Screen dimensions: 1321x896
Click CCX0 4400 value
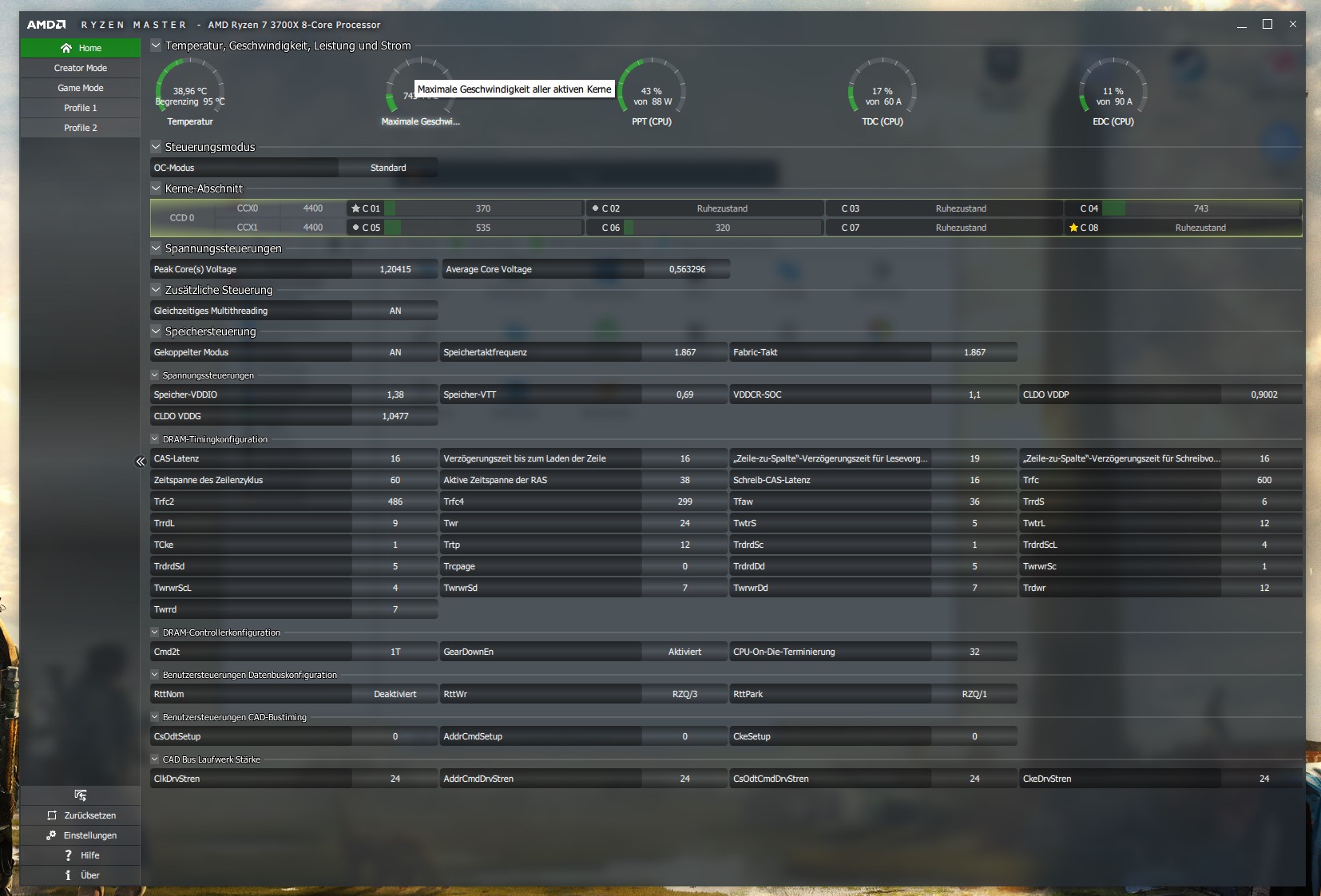pos(313,208)
